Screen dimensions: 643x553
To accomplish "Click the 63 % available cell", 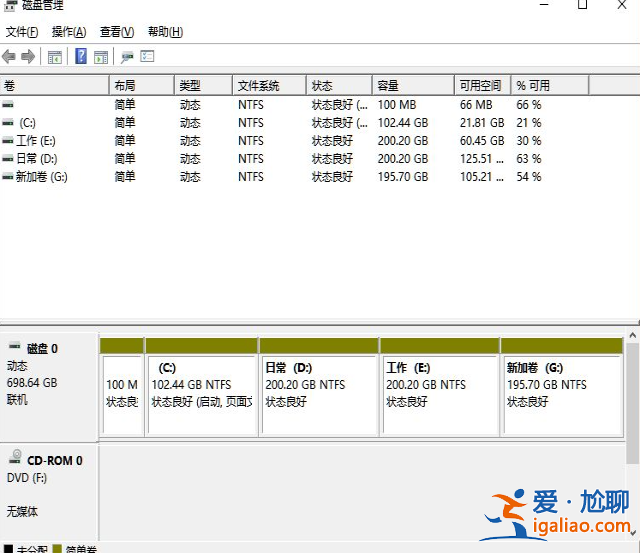I will 529,159.
